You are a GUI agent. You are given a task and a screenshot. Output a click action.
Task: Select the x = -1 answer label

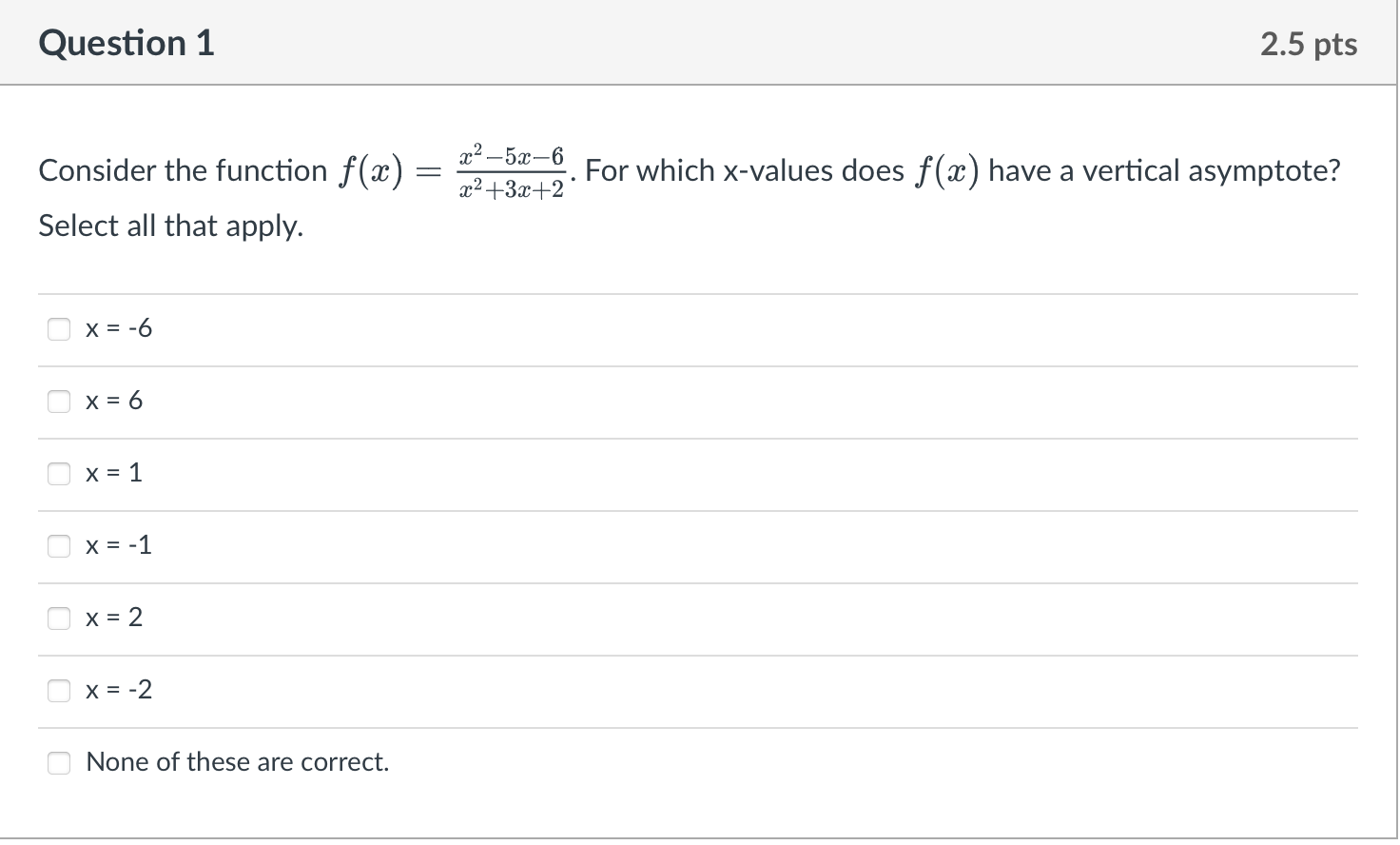pos(118,546)
